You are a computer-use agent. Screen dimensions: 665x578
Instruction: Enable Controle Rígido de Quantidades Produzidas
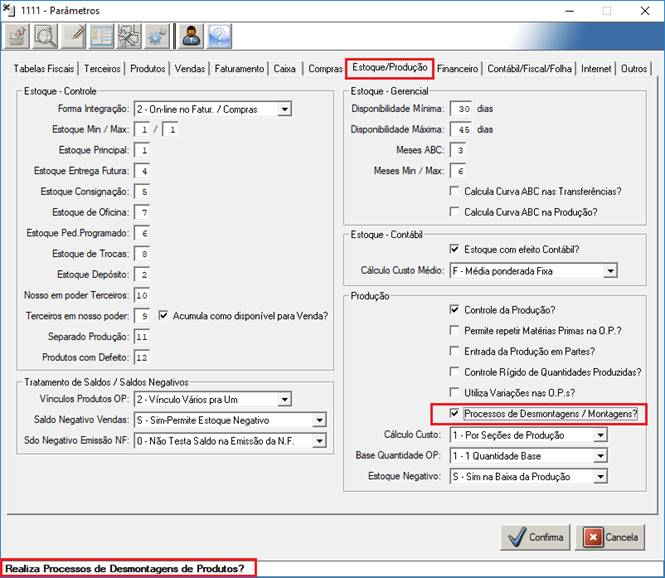(x=454, y=372)
